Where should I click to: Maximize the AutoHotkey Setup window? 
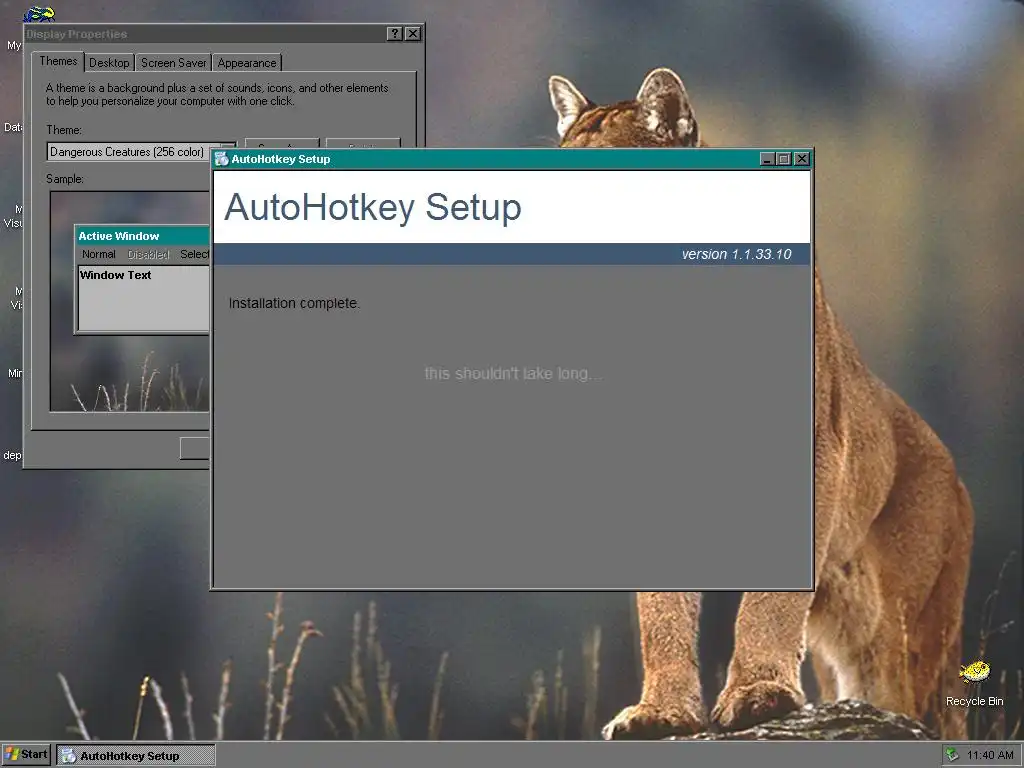tap(784, 159)
